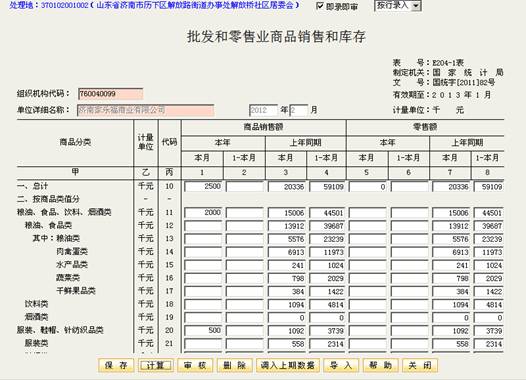The width and height of the screenshot is (526, 380).
Task: Click the 关闭 button
Action: tap(420, 365)
